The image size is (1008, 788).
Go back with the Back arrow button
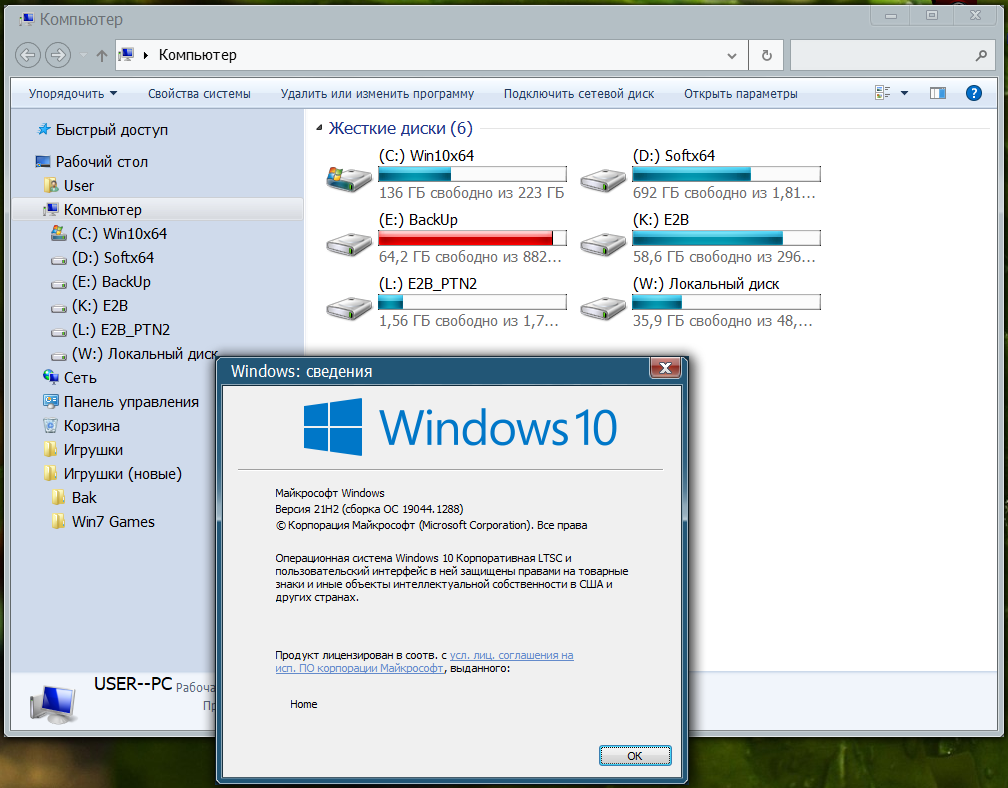click(28, 55)
